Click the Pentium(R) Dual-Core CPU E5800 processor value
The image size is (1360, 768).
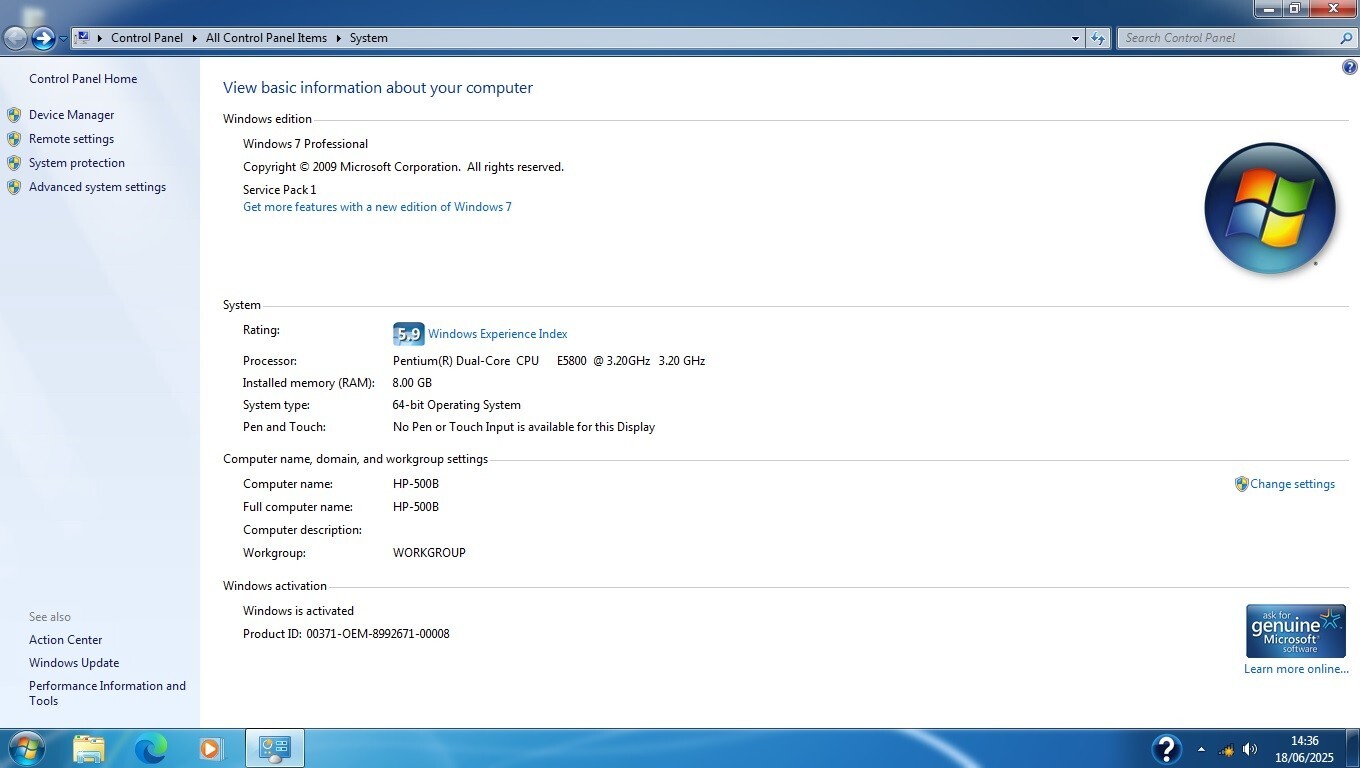pos(549,361)
